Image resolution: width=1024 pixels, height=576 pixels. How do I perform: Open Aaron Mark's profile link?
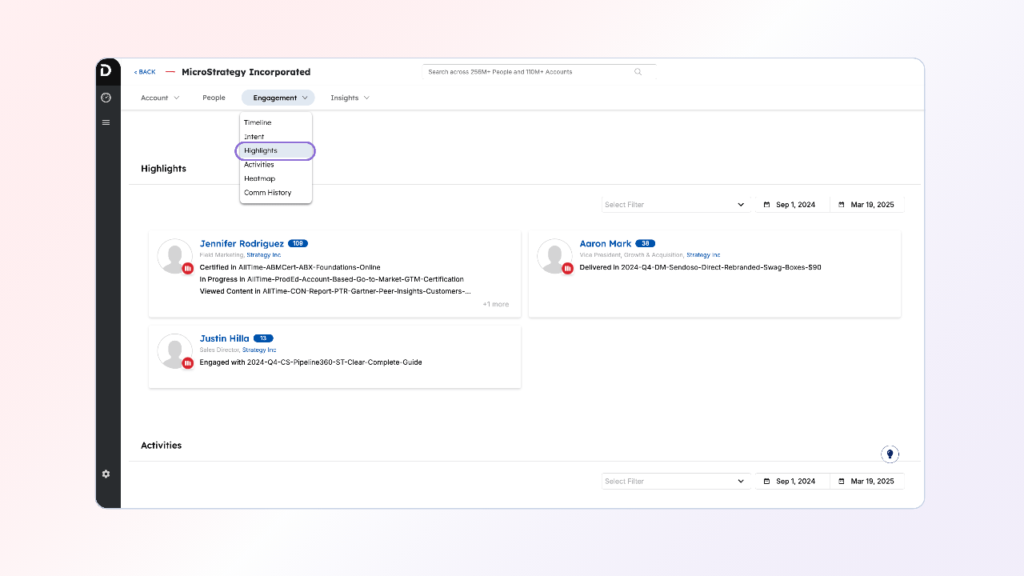point(605,244)
